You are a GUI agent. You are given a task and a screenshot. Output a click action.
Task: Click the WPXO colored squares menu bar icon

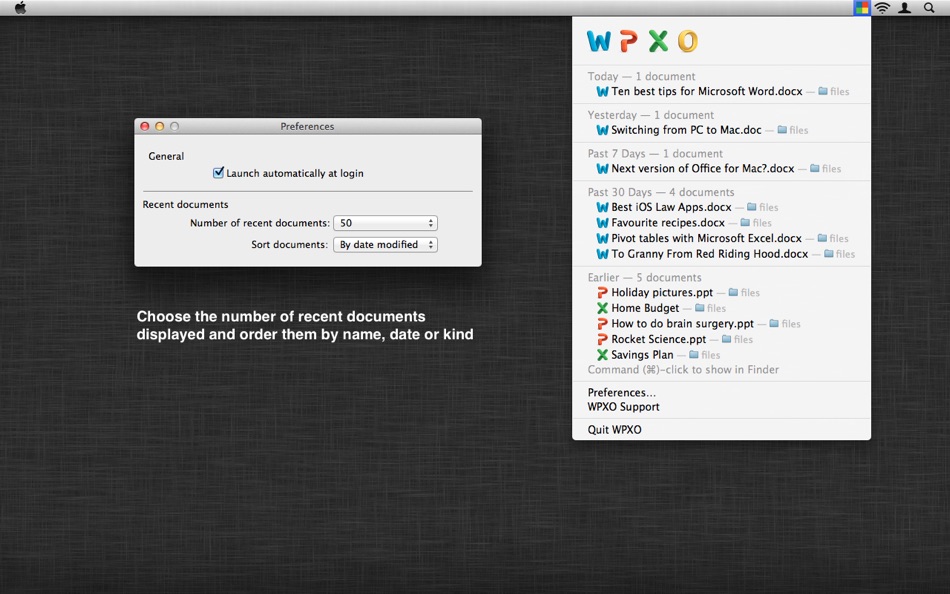pos(861,8)
